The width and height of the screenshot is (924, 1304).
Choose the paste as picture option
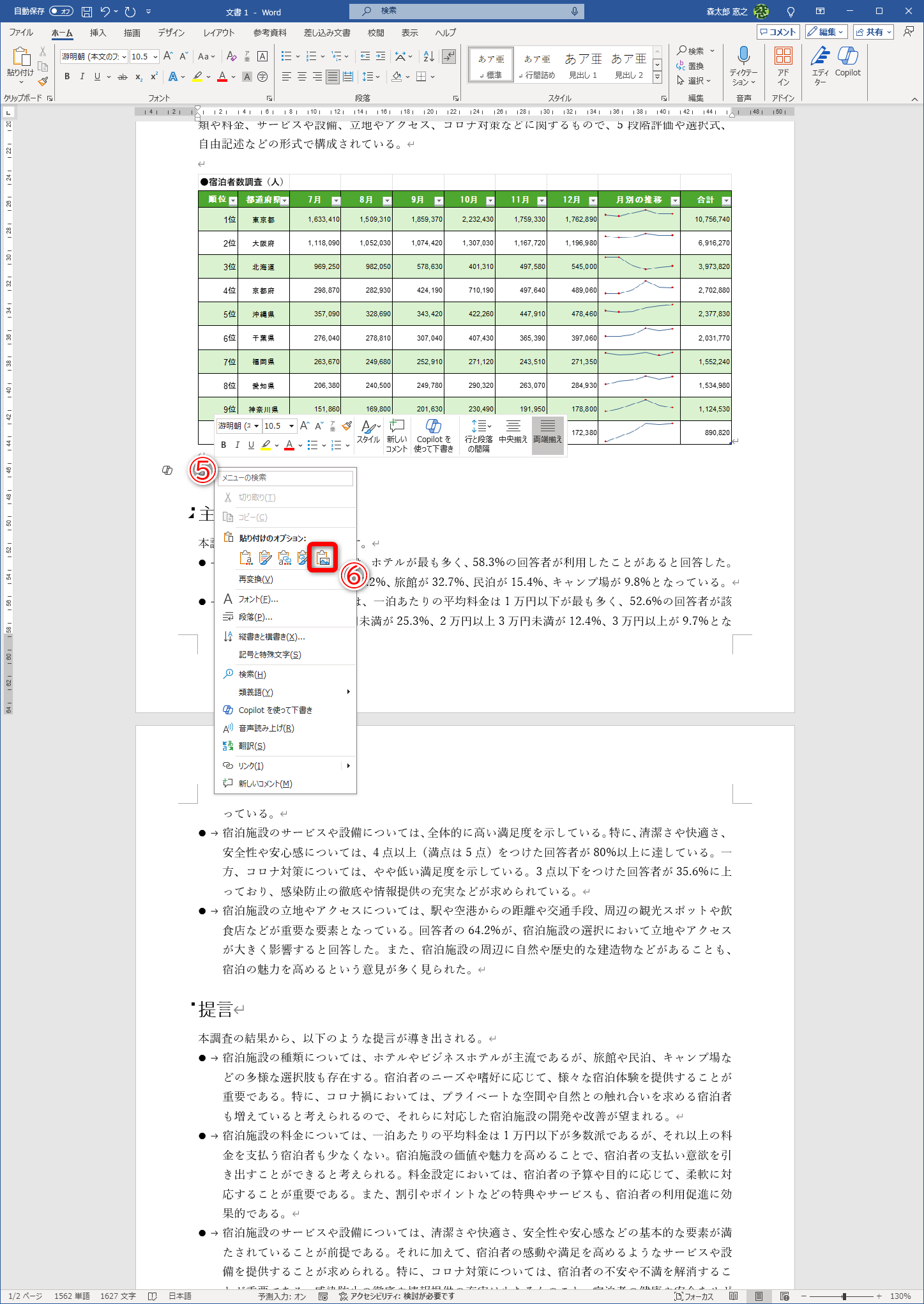pos(323,558)
